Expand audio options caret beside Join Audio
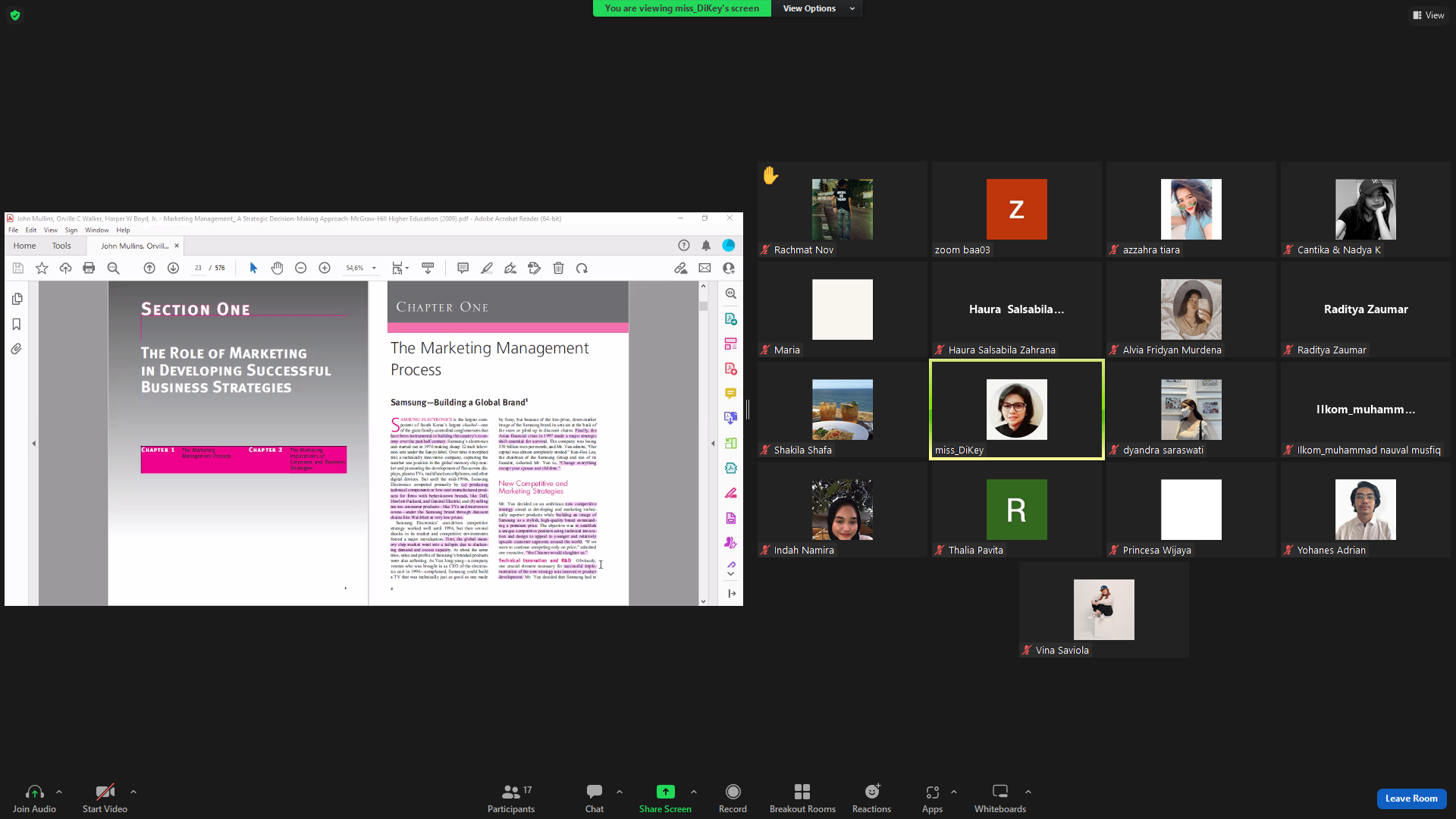The width and height of the screenshot is (1456, 819). 59,792
